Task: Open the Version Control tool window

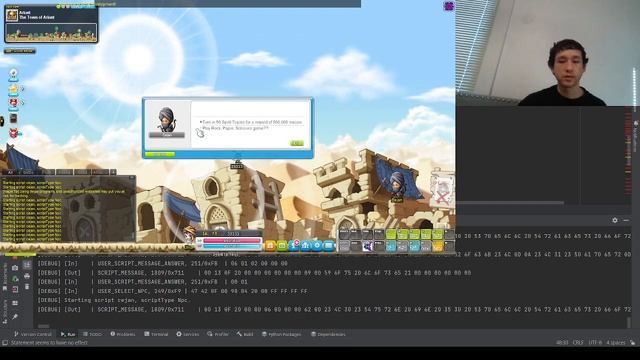Action: click(x=33, y=334)
